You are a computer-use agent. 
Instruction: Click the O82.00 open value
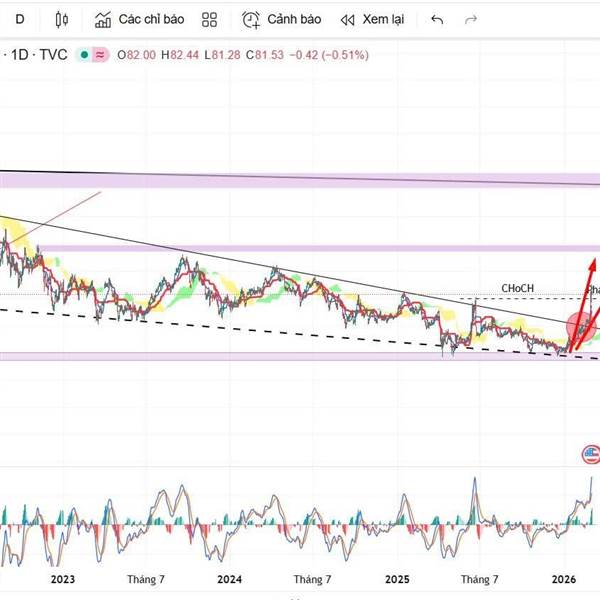click(136, 55)
